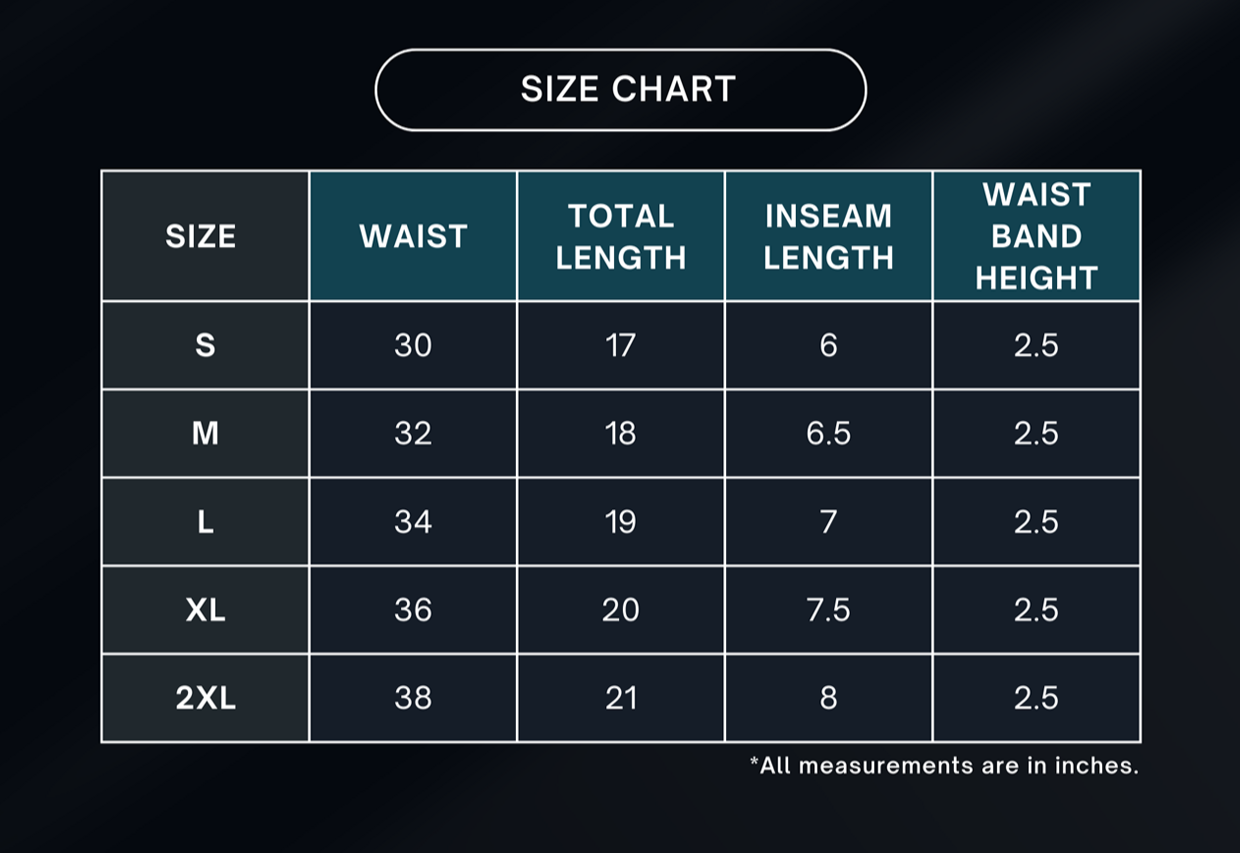Click the 2XL size row label
This screenshot has height=853, width=1240.
[205, 698]
